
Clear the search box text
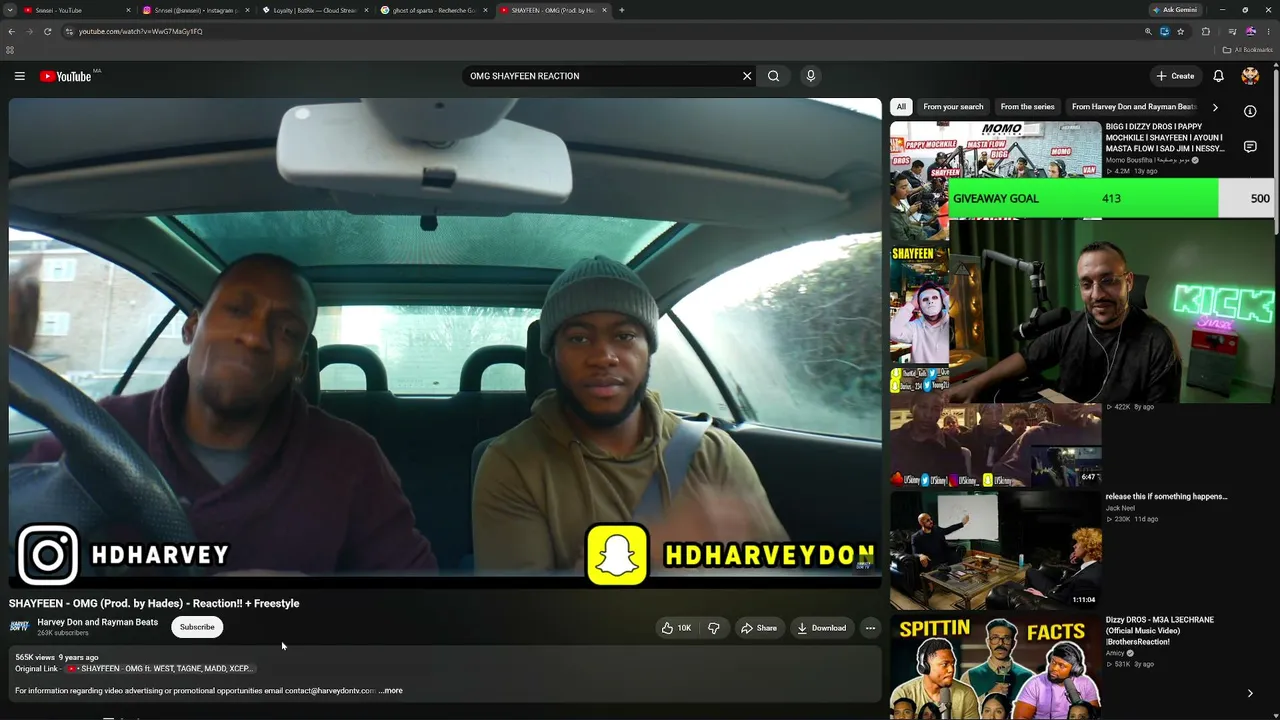(747, 76)
